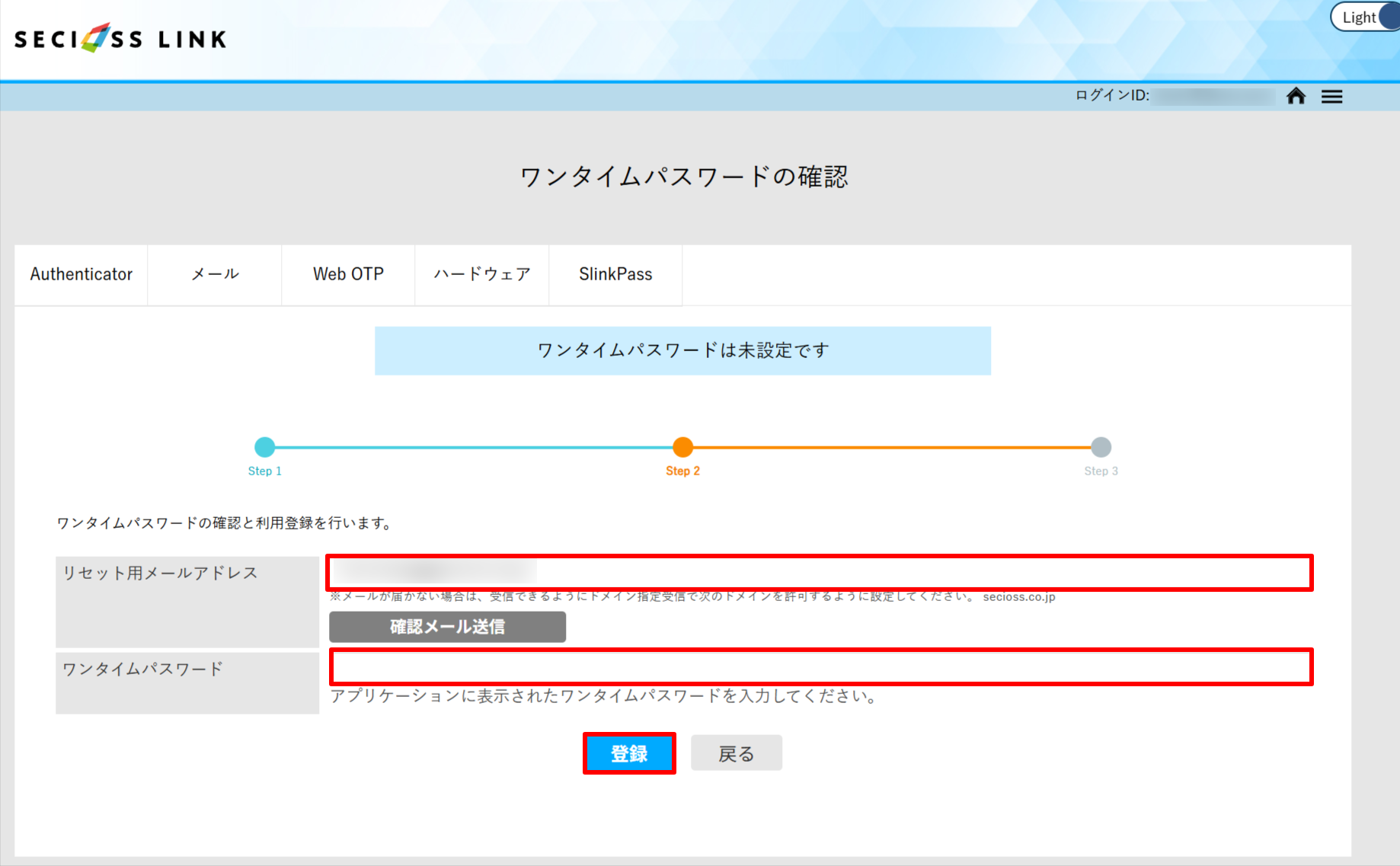Focus the ワンタイムパスワード input field
1400x866 pixels.
tap(821, 667)
